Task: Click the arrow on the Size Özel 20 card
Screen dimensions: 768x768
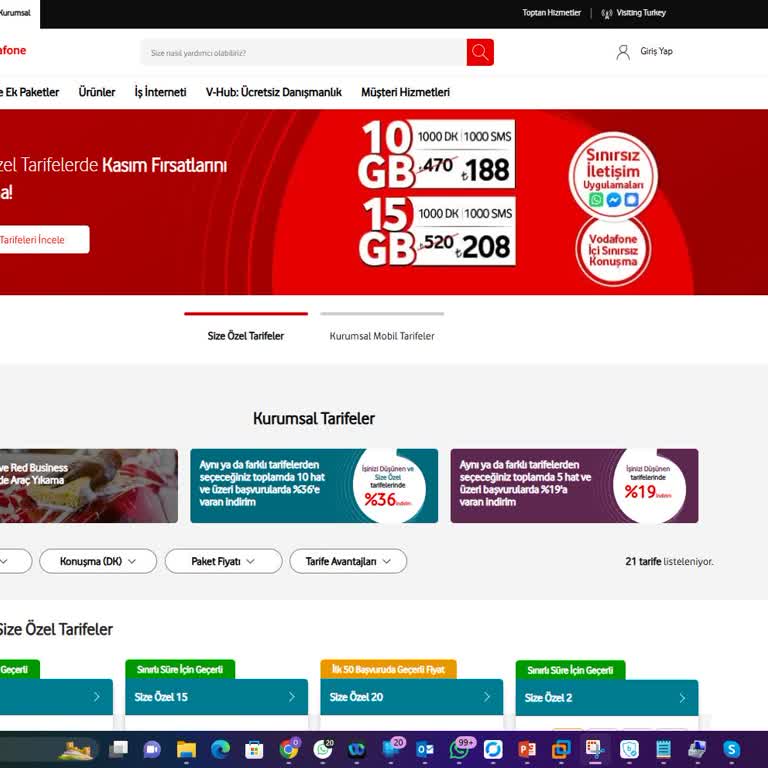Action: pos(487,696)
